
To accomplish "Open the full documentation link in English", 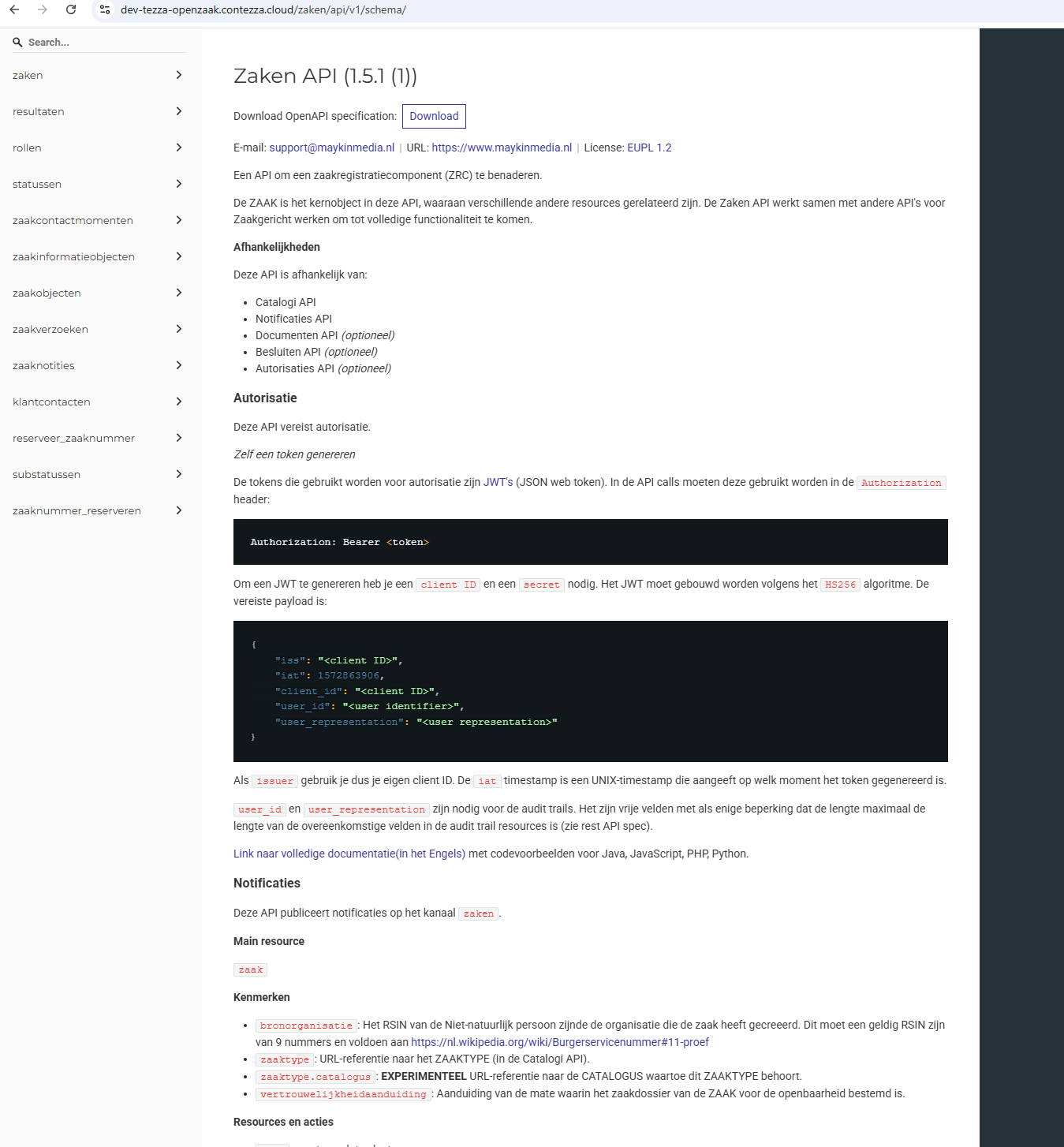I will 349,854.
